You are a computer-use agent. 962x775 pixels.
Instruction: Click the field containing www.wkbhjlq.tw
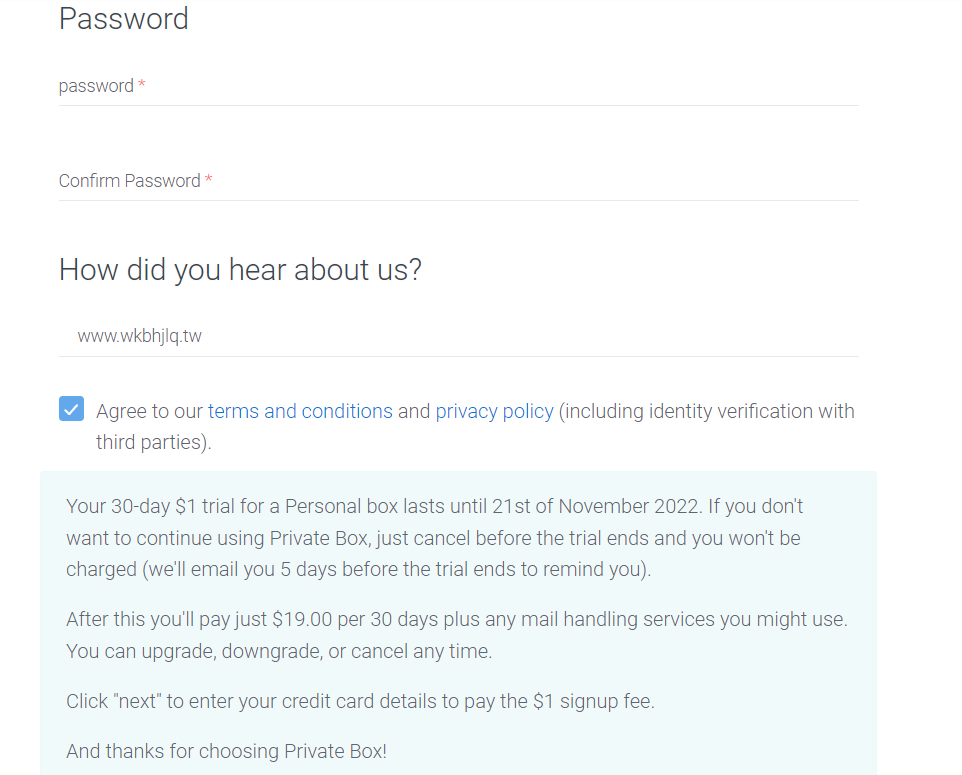458,336
